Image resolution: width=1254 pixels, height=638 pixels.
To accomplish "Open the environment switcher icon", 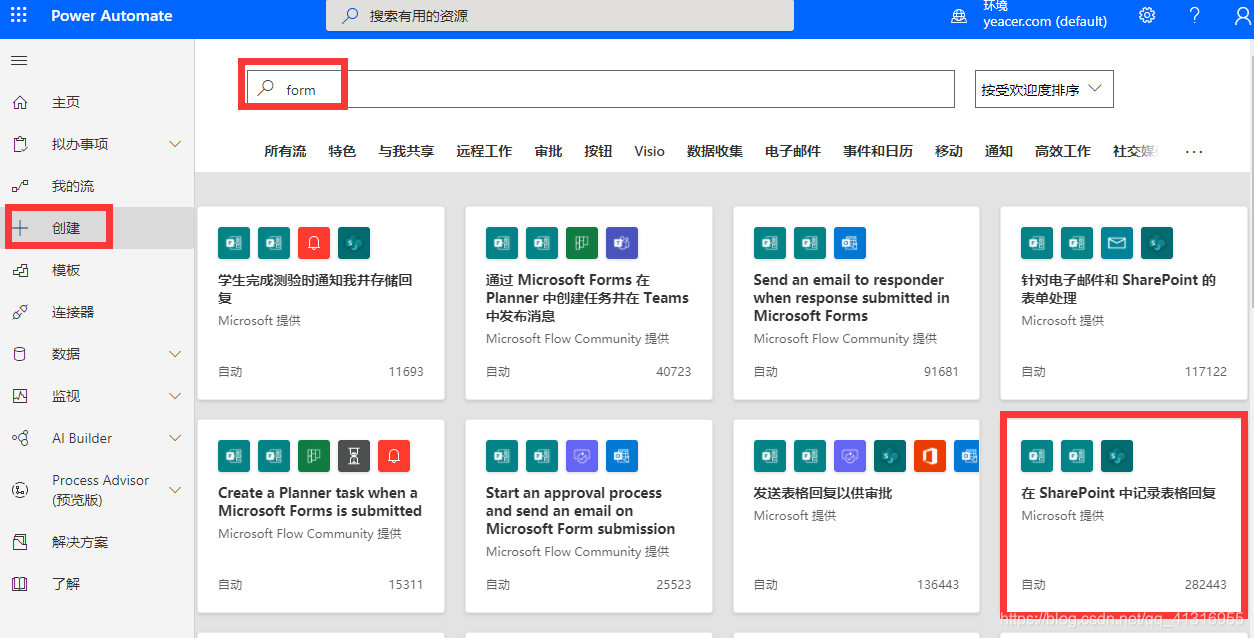I will [x=958, y=15].
